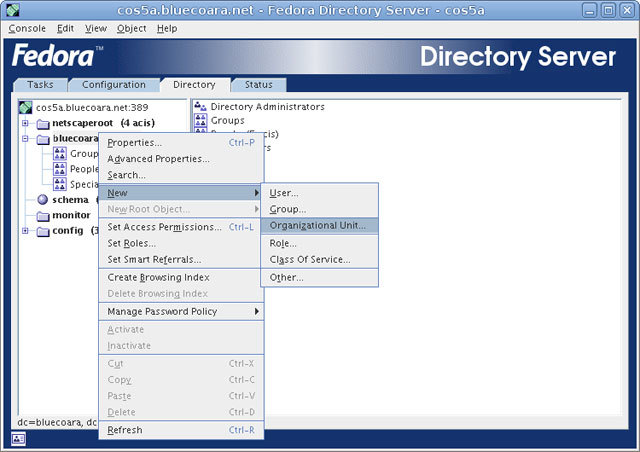Select Set Roles... menu entry
Image resolution: width=640 pixels, height=452 pixels.
pos(181,243)
